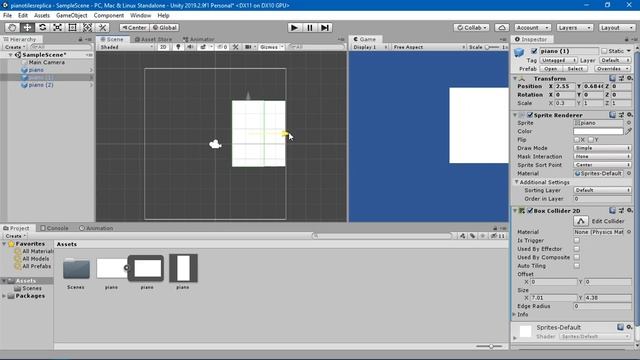This screenshot has height=360, width=640.
Task: Pick color with eyedropper icon
Action: [x=629, y=131]
